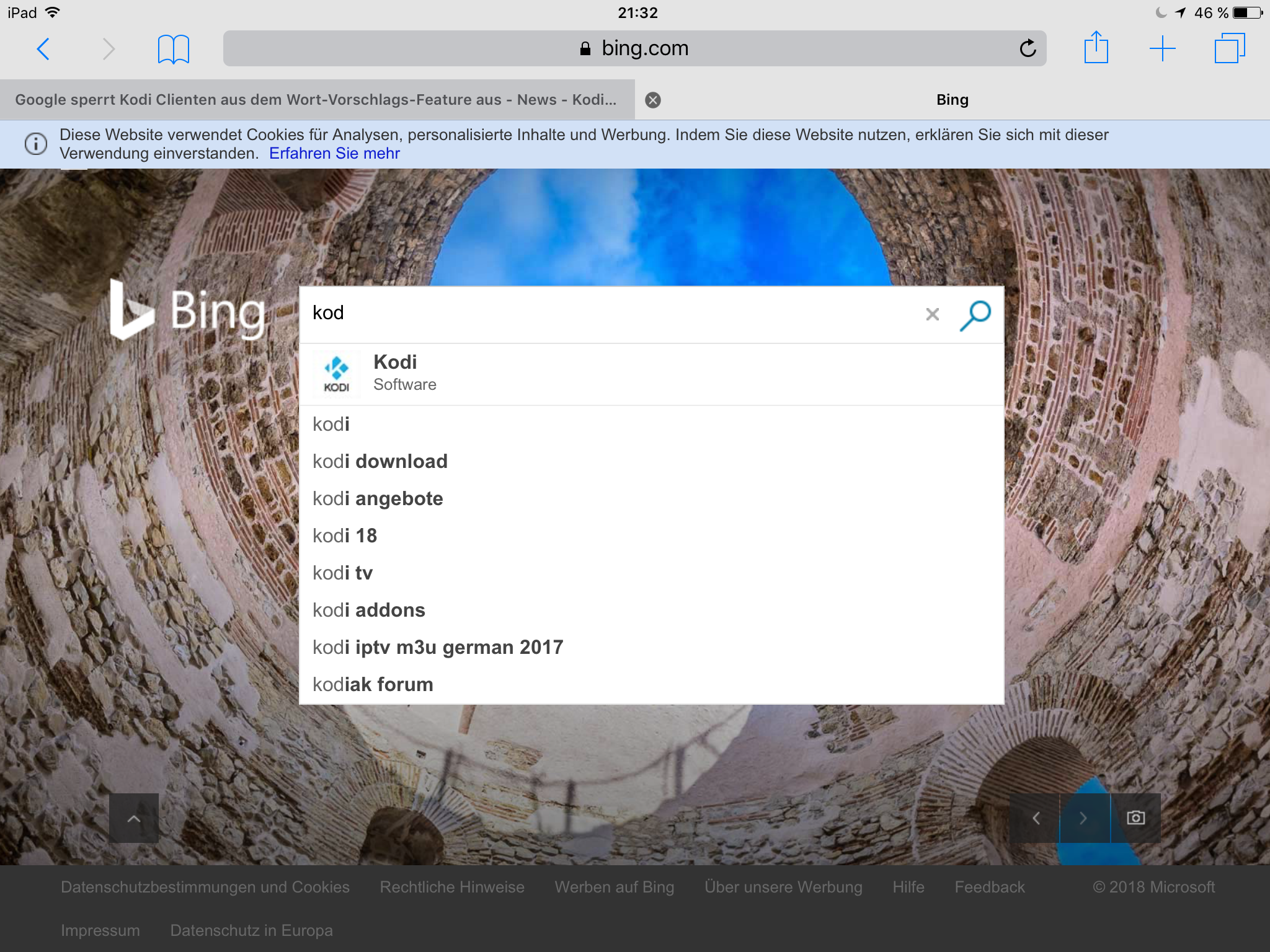Choose the kodiak forum suggestion
The width and height of the screenshot is (1270, 952).
click(651, 685)
